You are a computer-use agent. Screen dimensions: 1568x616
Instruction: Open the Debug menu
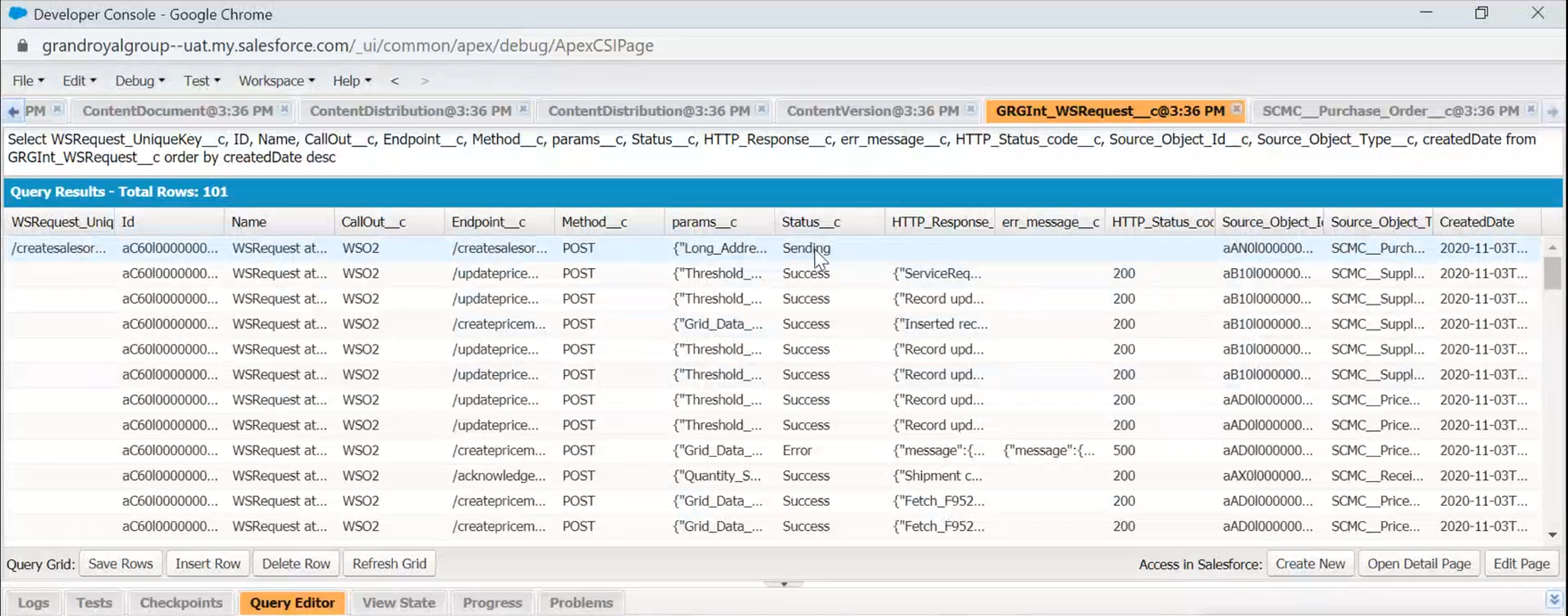pyautogui.click(x=140, y=80)
